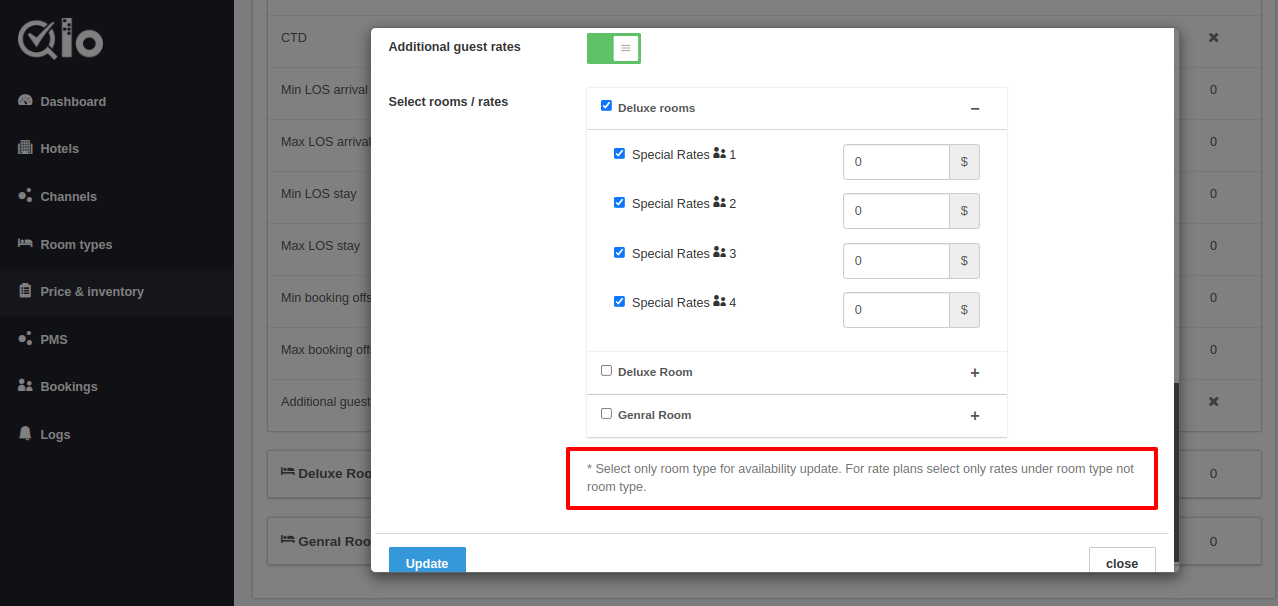Click the close button in dialog
Image resolution: width=1278 pixels, height=606 pixels.
pos(1122,562)
